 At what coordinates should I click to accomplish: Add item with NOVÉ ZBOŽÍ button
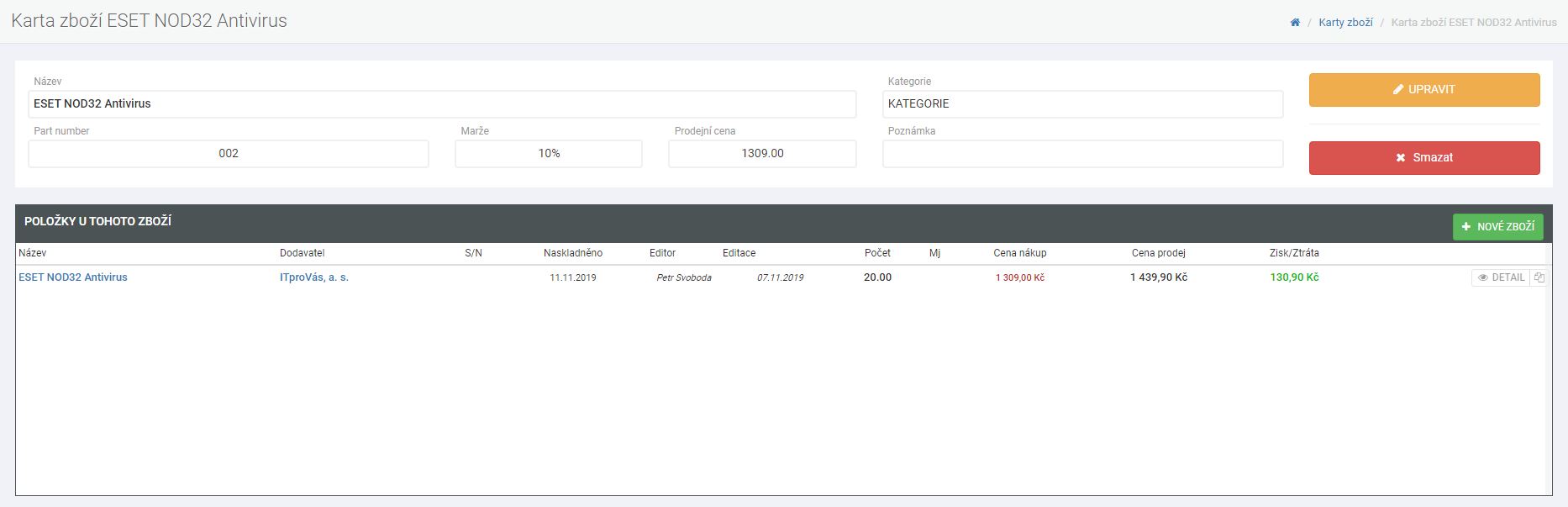click(1498, 226)
